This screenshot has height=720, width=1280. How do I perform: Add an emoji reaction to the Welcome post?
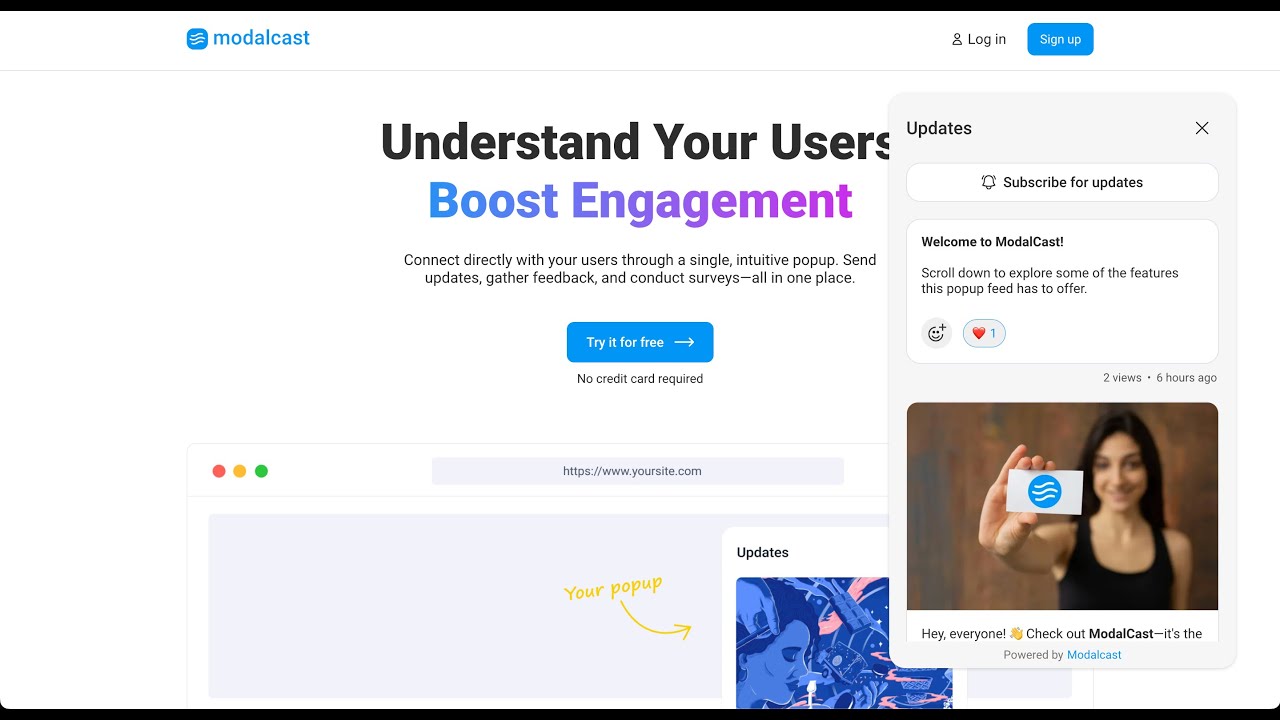936,333
